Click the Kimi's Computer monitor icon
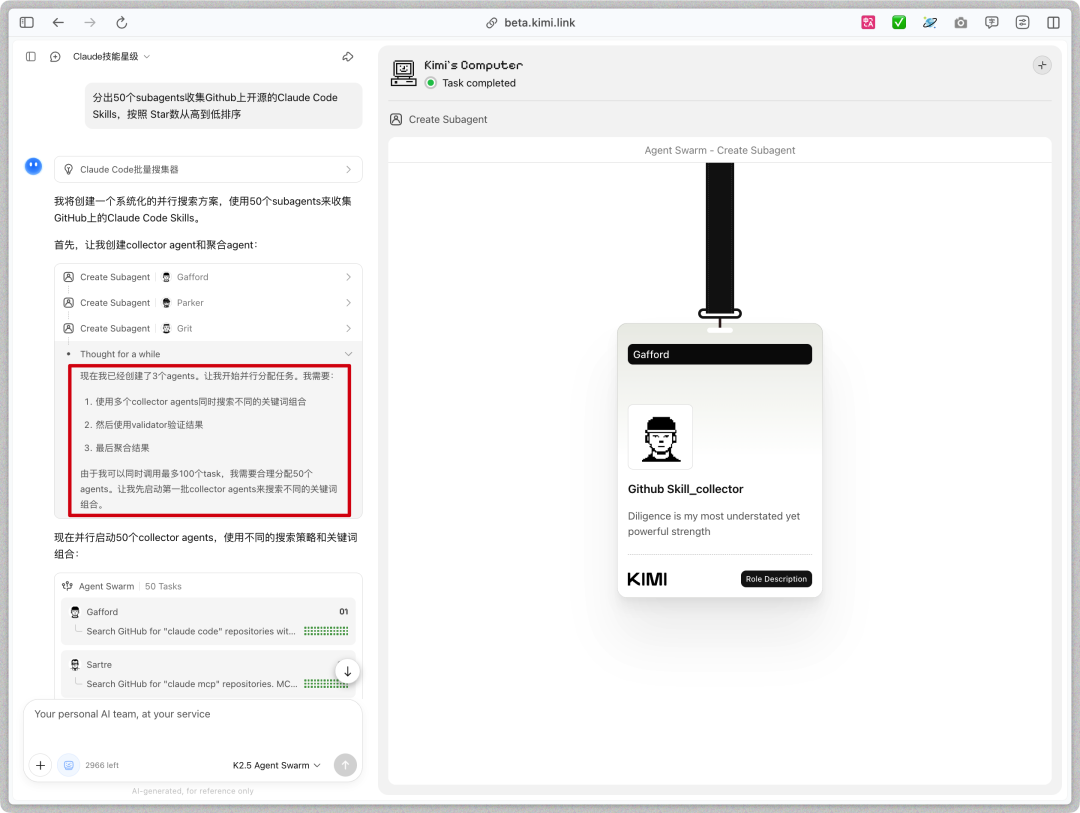The width and height of the screenshot is (1080, 813). point(403,73)
